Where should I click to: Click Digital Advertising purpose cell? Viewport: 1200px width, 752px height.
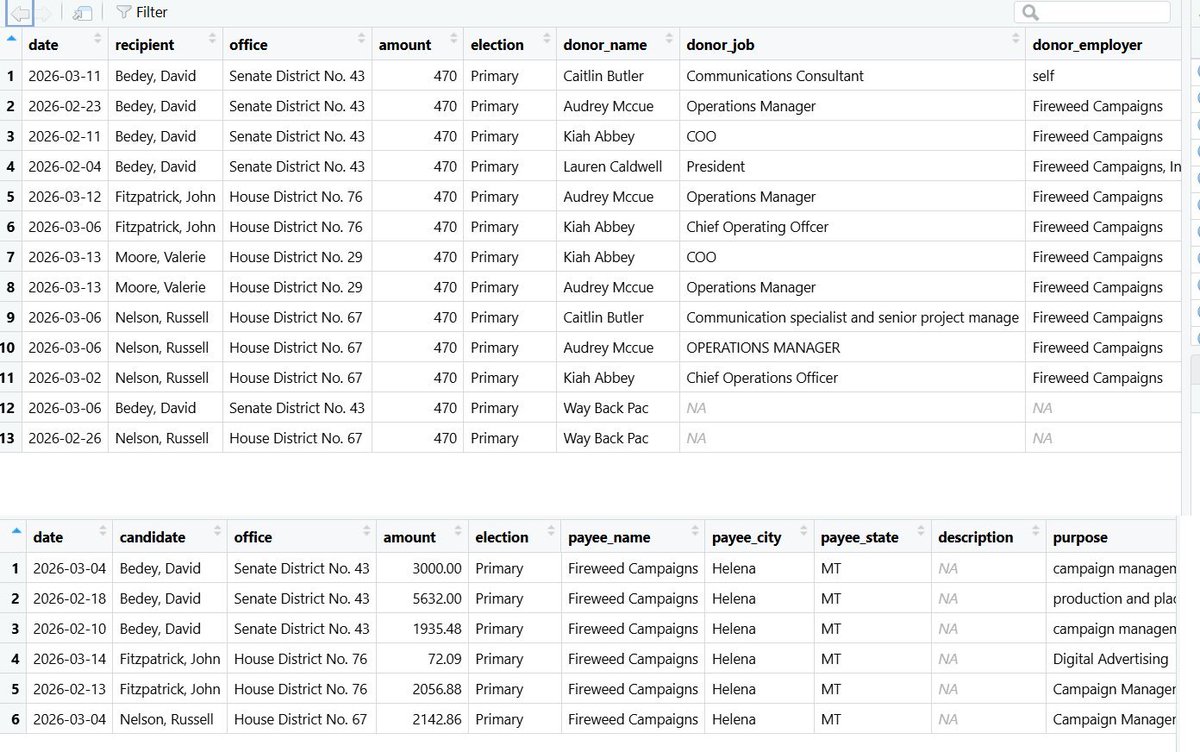1110,659
